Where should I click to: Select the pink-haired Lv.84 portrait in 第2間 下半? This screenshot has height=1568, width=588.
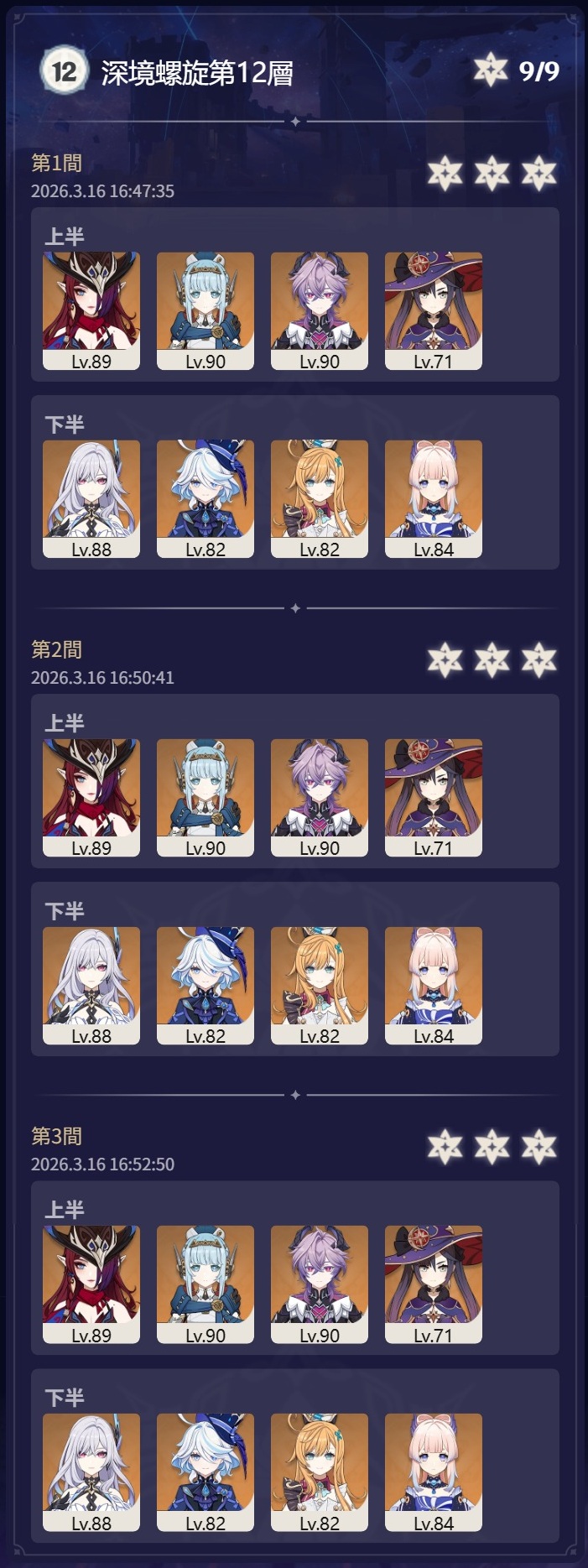point(434,986)
